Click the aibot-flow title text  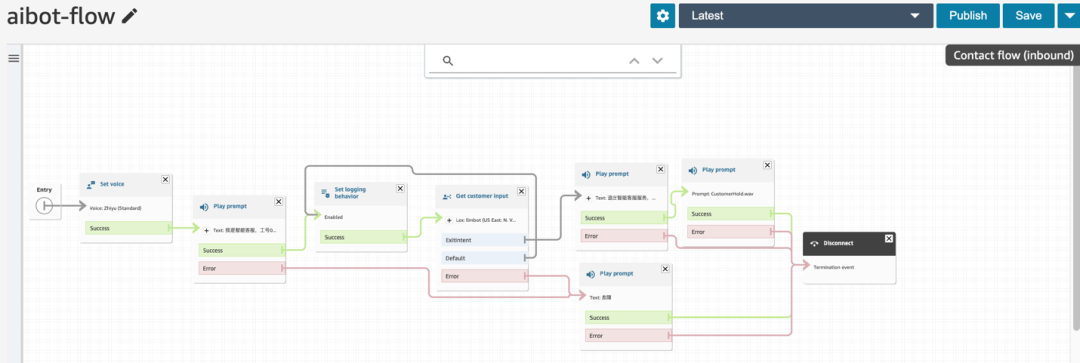[x=61, y=17]
